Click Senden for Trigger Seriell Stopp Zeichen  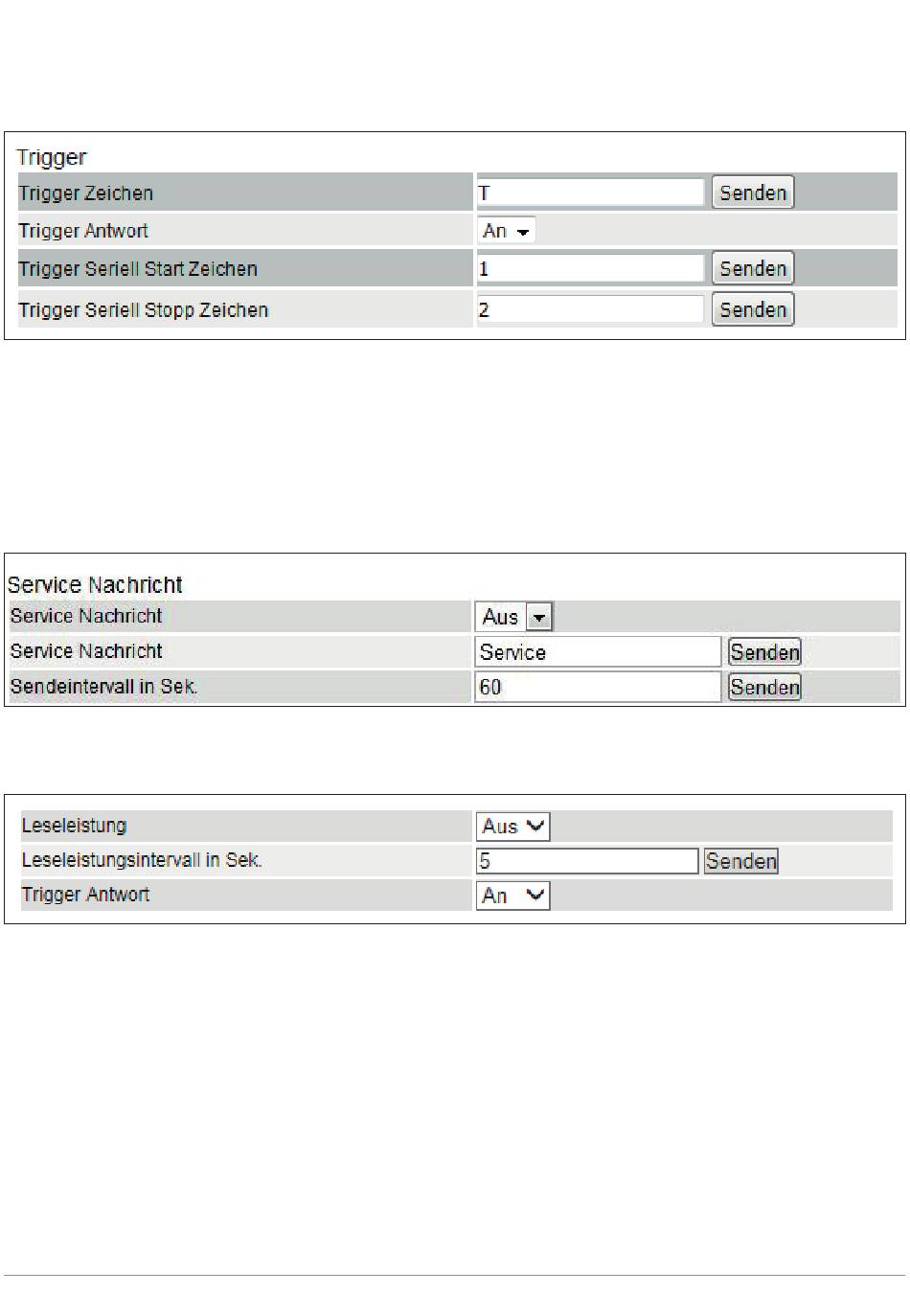(x=753, y=309)
